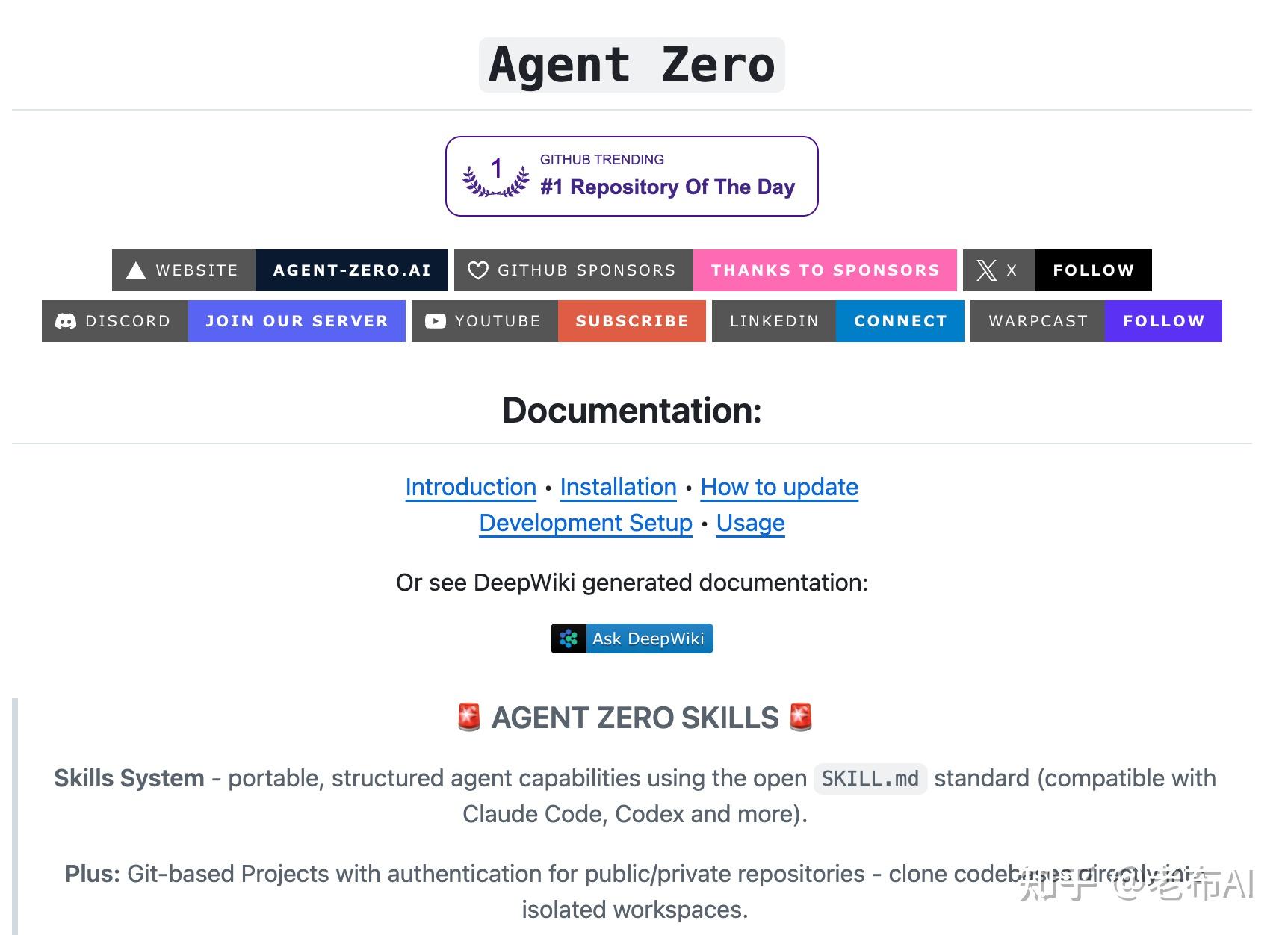The width and height of the screenshot is (1288, 935).
Task: Click the laurel wreath number 1 icon
Action: (x=496, y=177)
